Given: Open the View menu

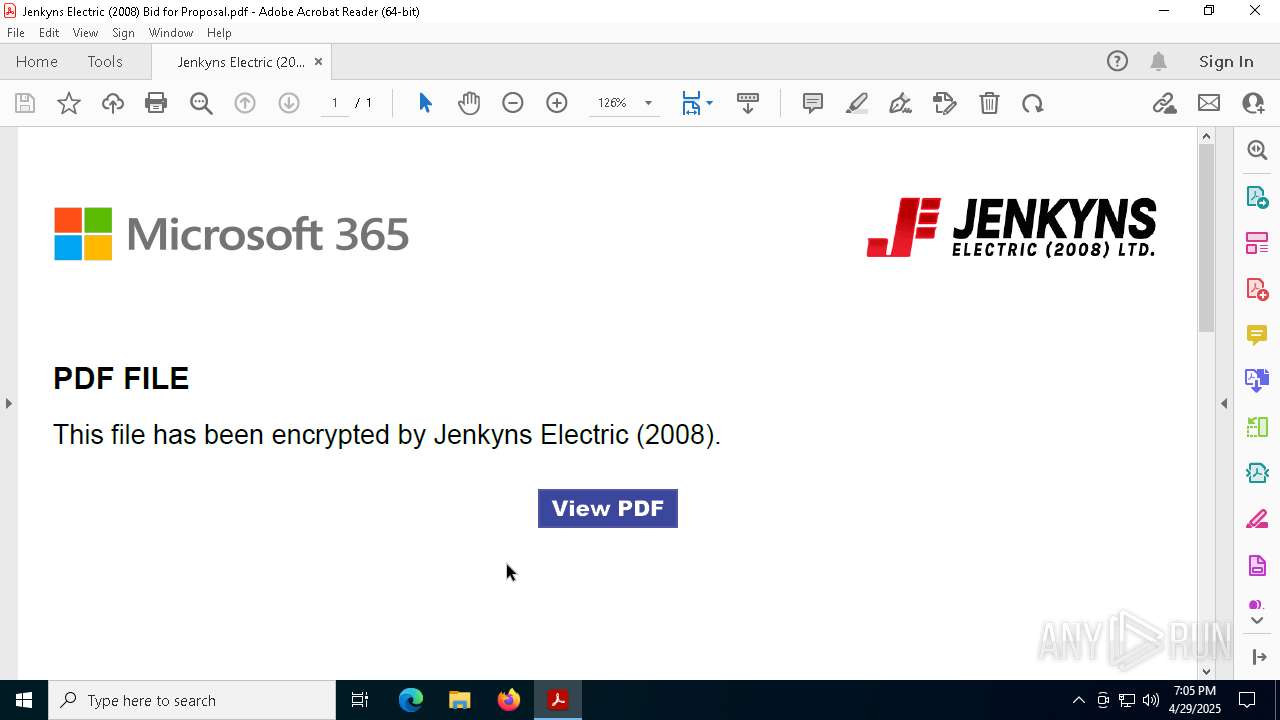Looking at the screenshot, I should coord(86,32).
